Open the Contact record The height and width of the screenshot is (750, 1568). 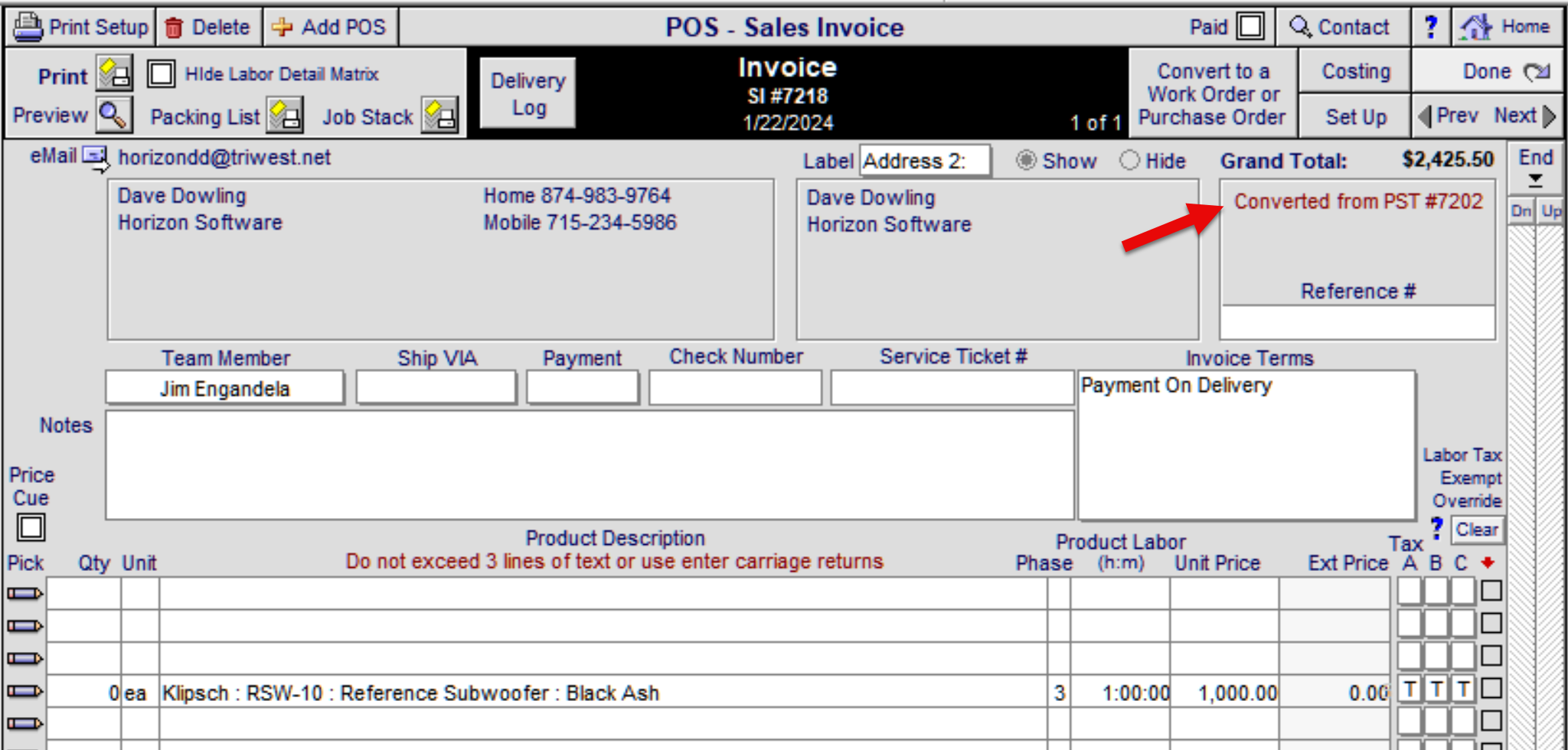click(1341, 27)
